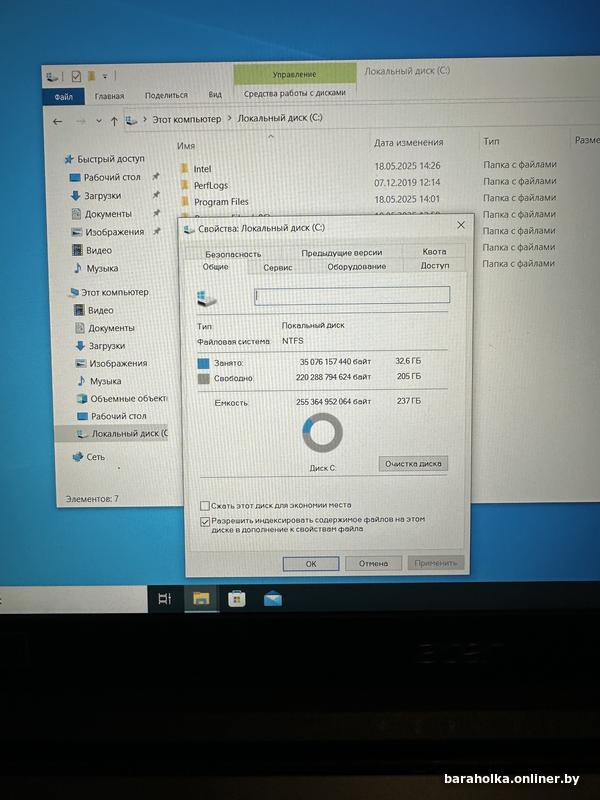
Task: Go up one folder level arrow
Action: point(114,121)
